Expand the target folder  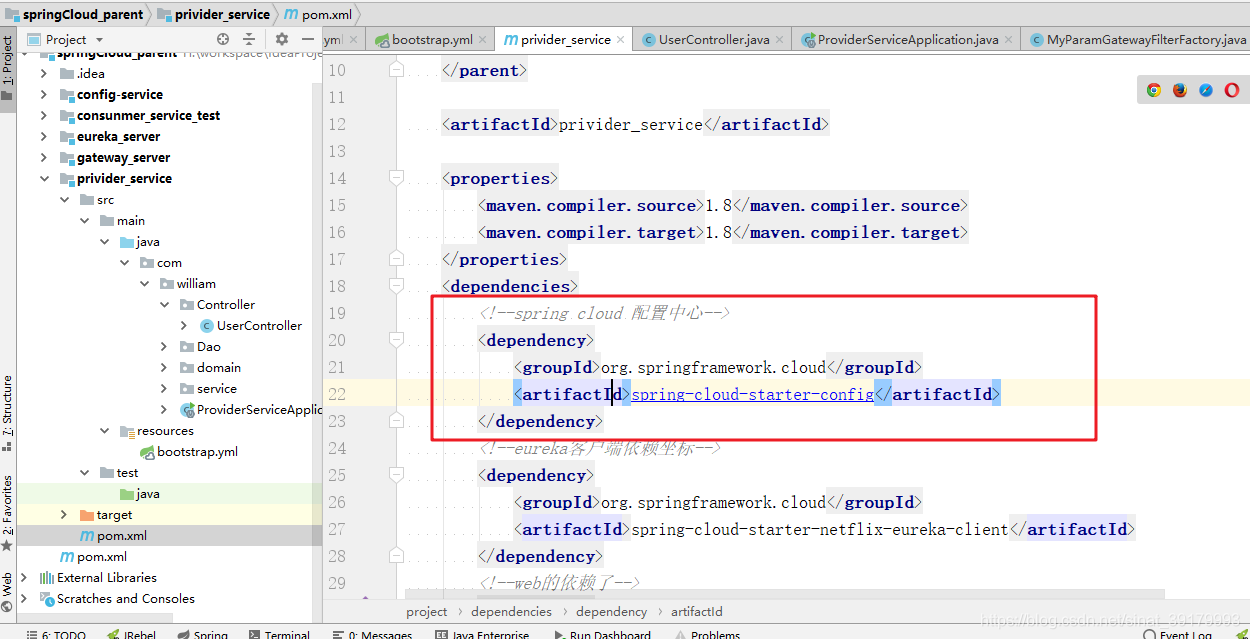[64, 514]
